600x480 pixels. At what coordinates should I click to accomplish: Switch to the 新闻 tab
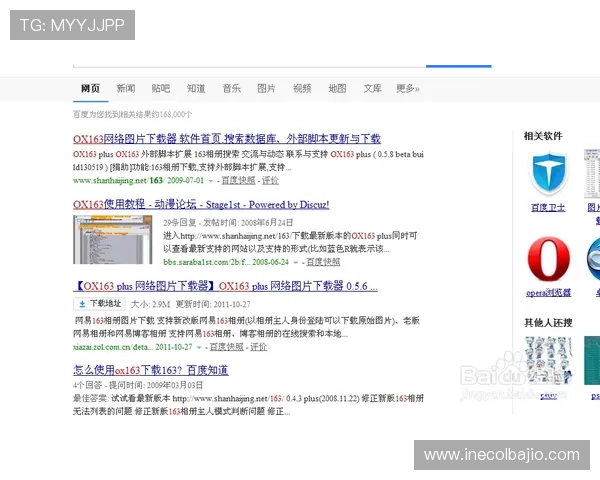(126, 89)
